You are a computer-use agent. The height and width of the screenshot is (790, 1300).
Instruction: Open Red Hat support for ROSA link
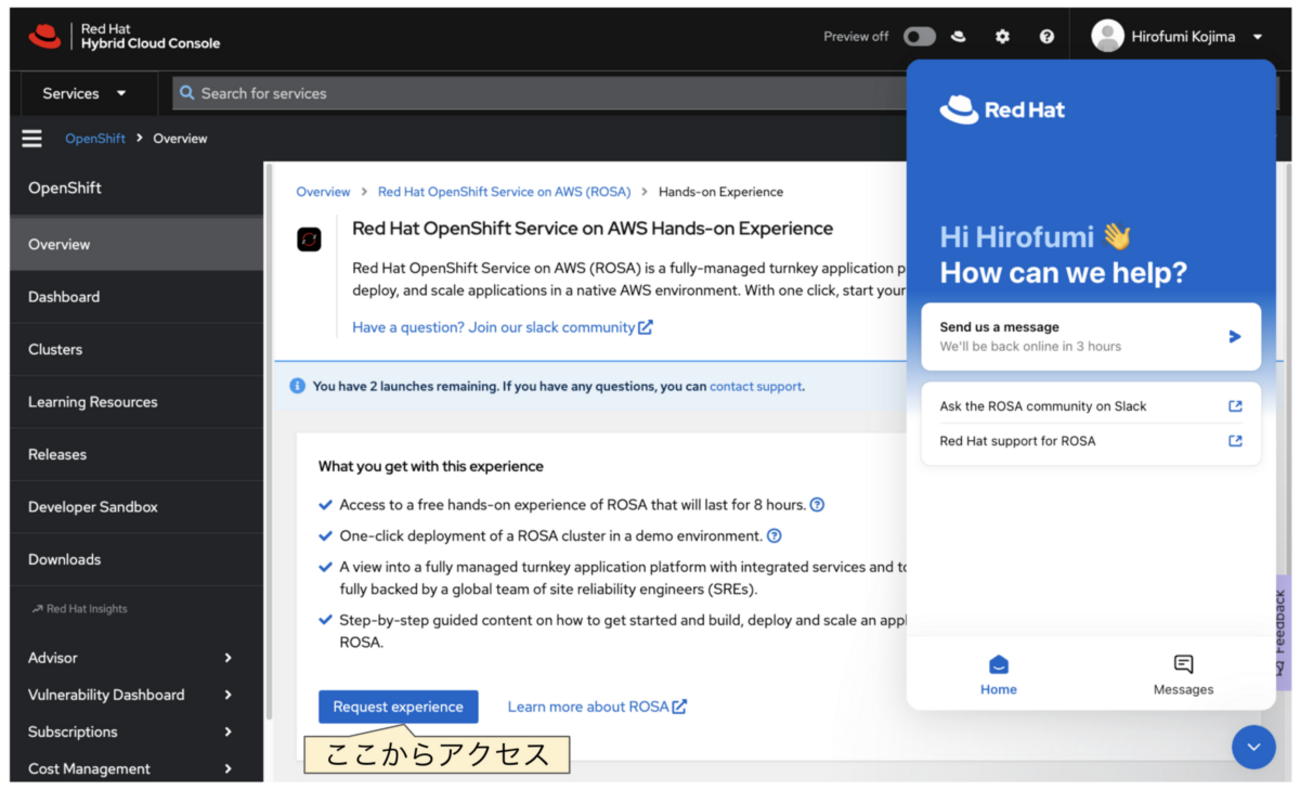[x=1091, y=441]
